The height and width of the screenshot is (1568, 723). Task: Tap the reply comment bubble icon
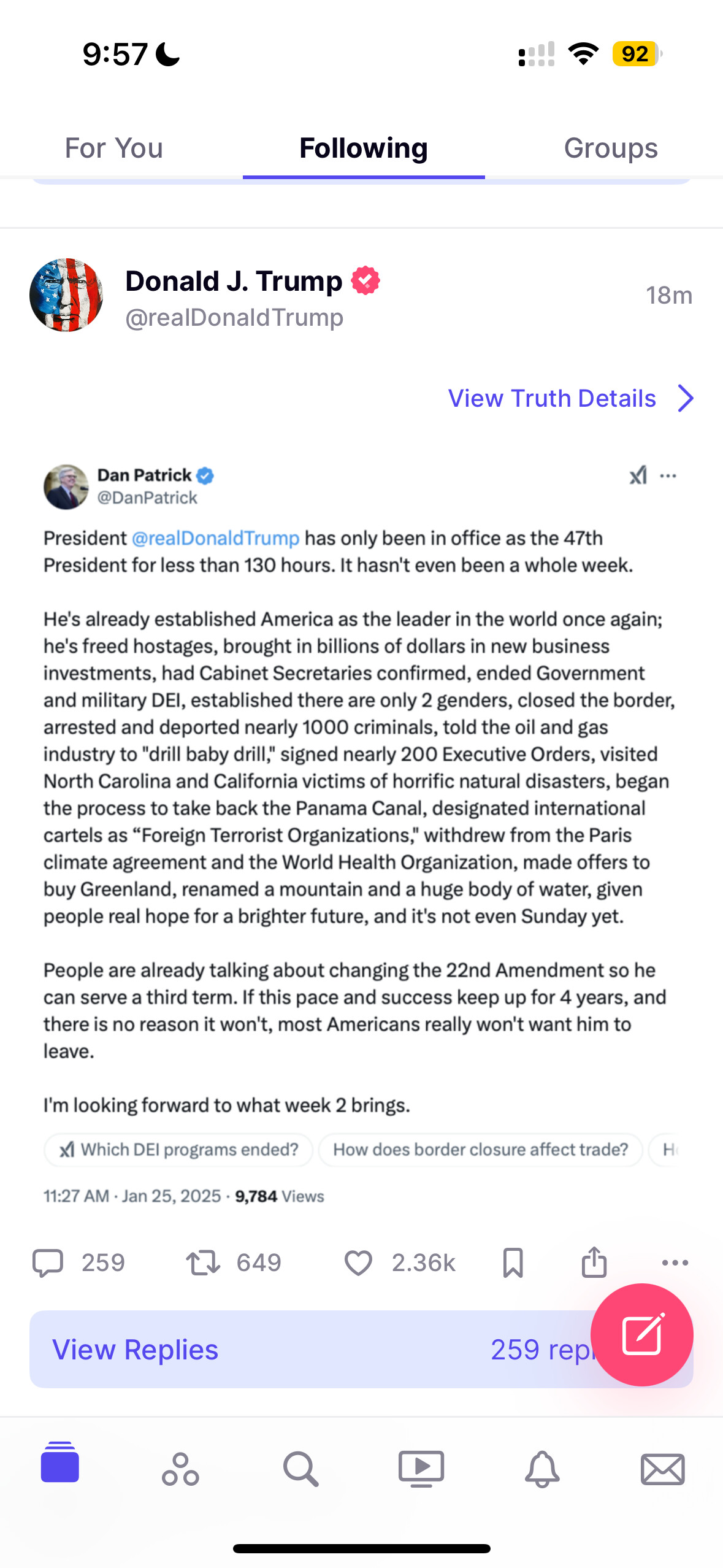coord(48,1262)
